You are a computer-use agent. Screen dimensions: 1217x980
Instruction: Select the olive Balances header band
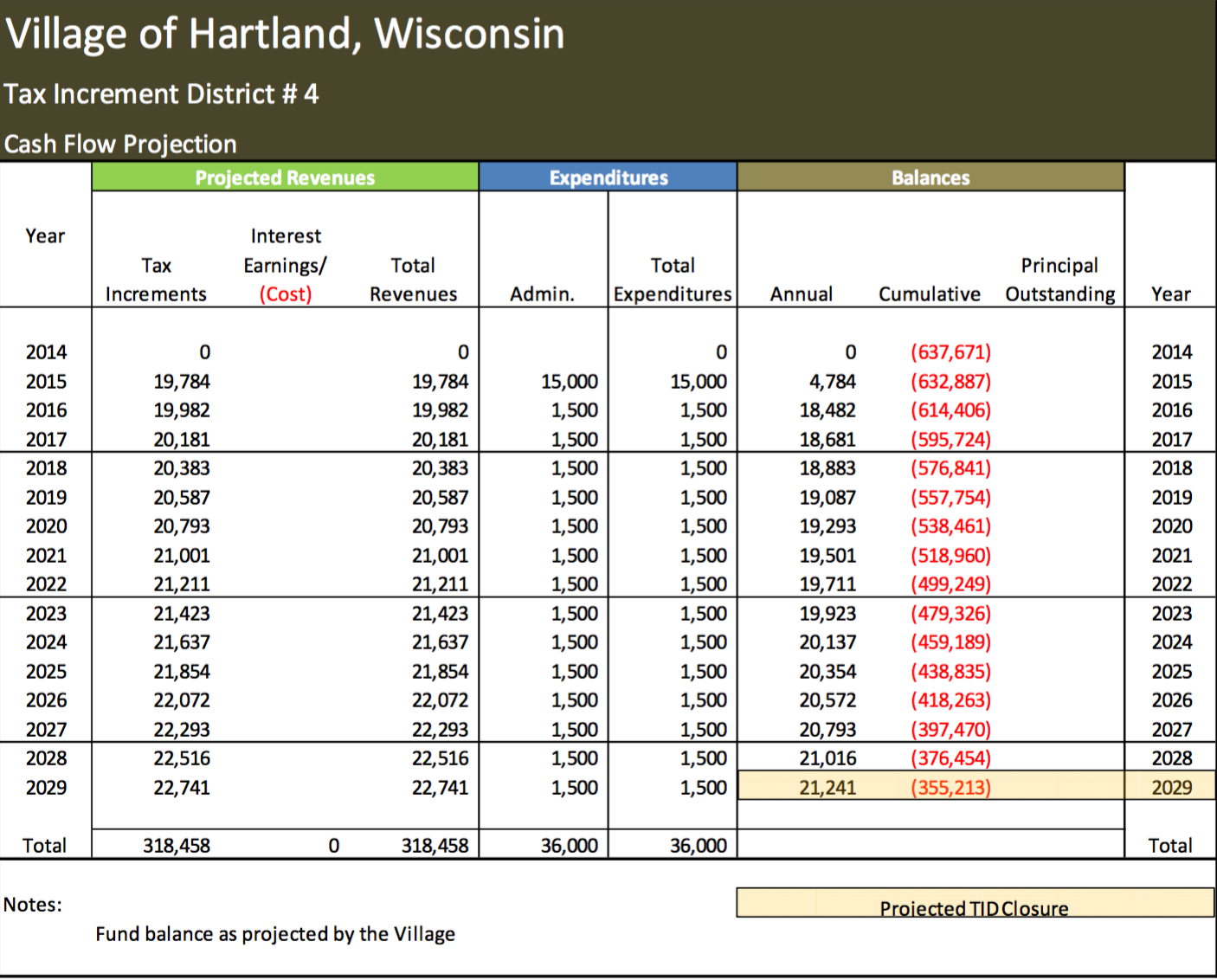pos(930,177)
